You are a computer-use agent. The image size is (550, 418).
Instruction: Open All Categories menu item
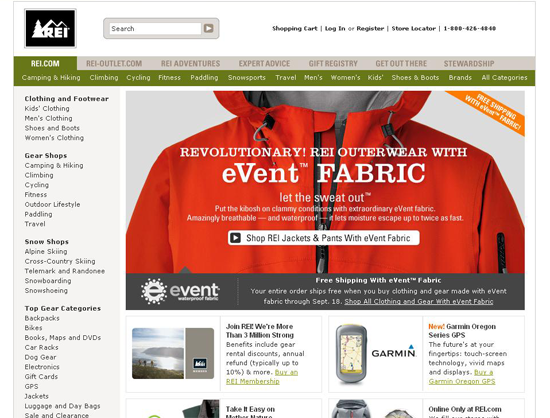(504, 77)
